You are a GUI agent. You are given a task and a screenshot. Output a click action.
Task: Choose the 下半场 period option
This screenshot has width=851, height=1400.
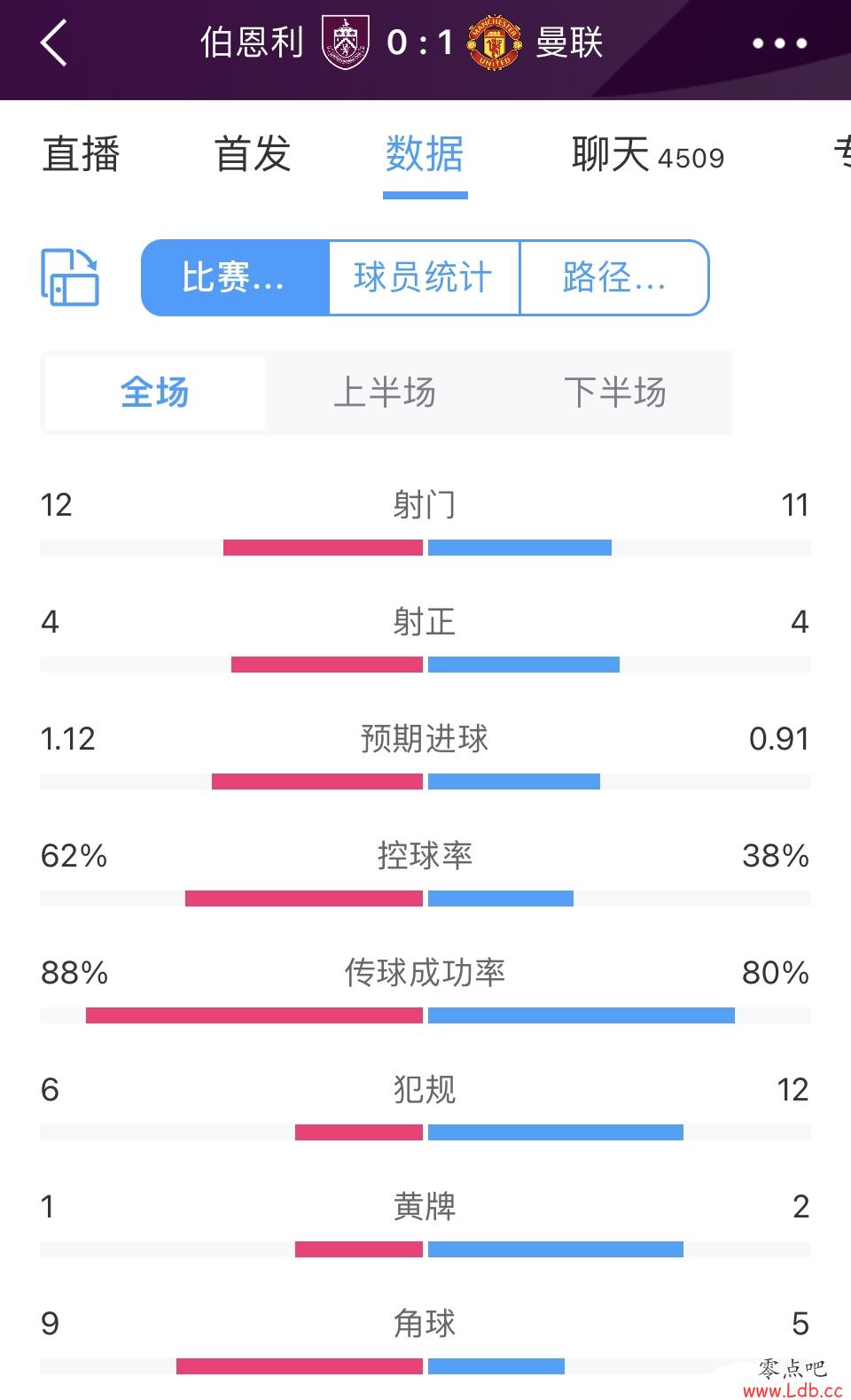point(615,393)
